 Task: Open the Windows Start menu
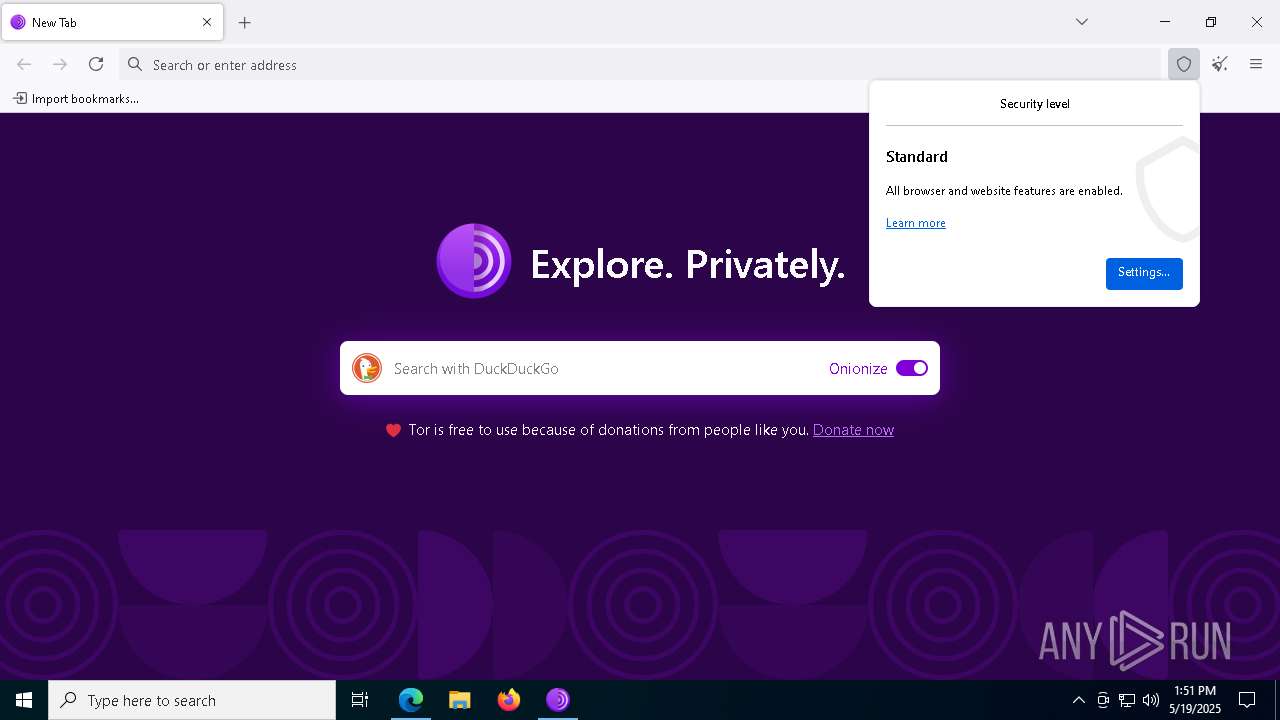[24, 700]
